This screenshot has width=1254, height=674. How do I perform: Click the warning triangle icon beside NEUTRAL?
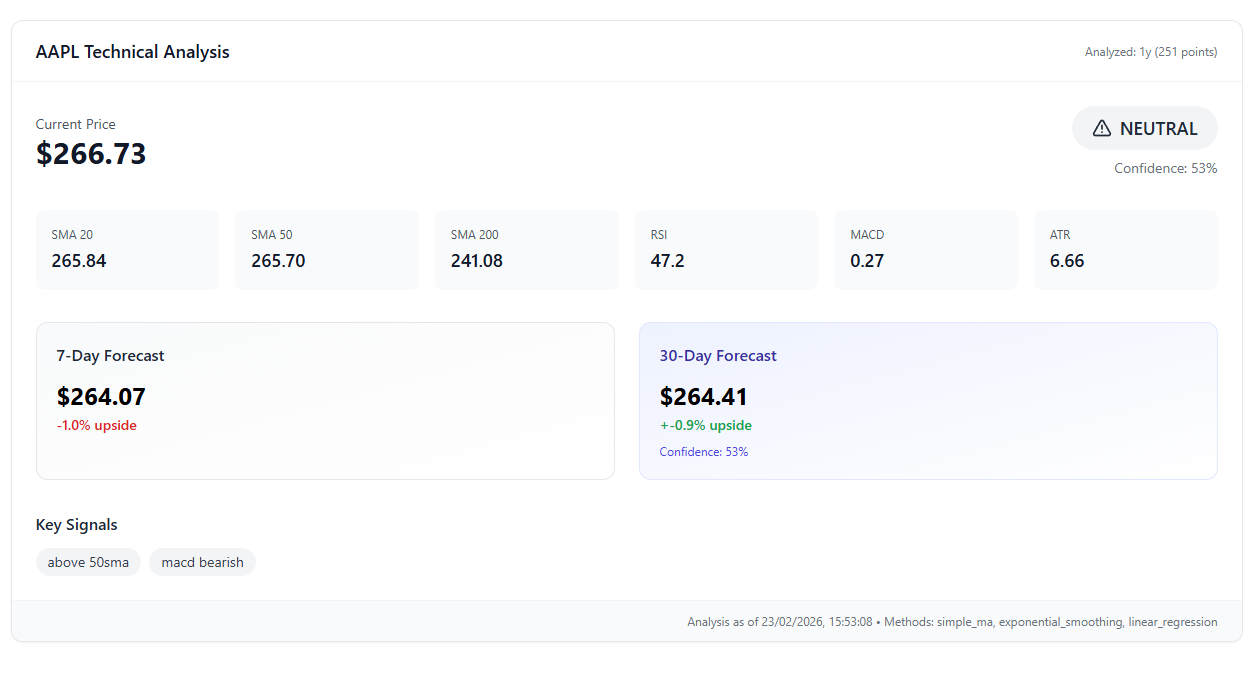click(1102, 128)
